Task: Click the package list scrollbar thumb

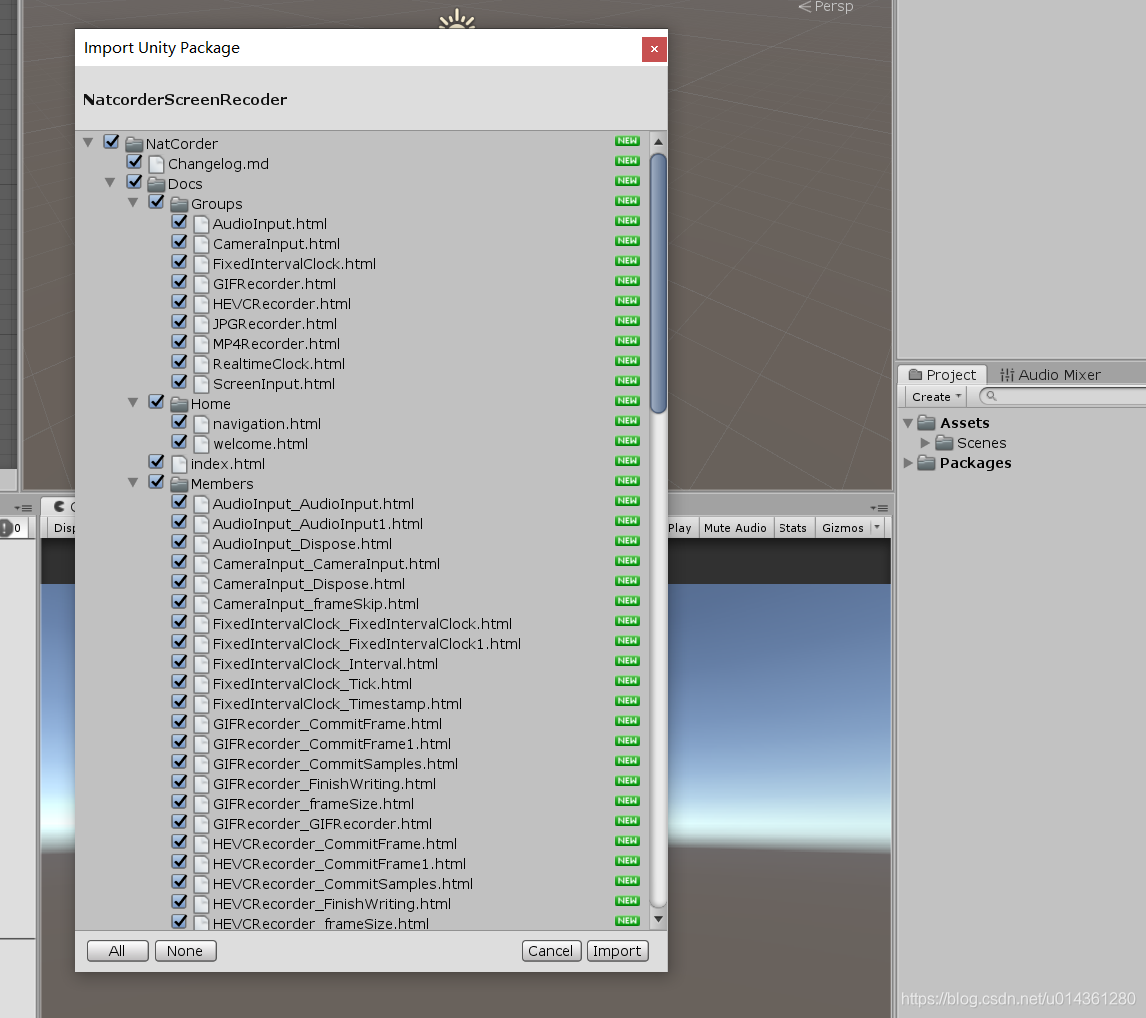Action: pyautogui.click(x=658, y=284)
